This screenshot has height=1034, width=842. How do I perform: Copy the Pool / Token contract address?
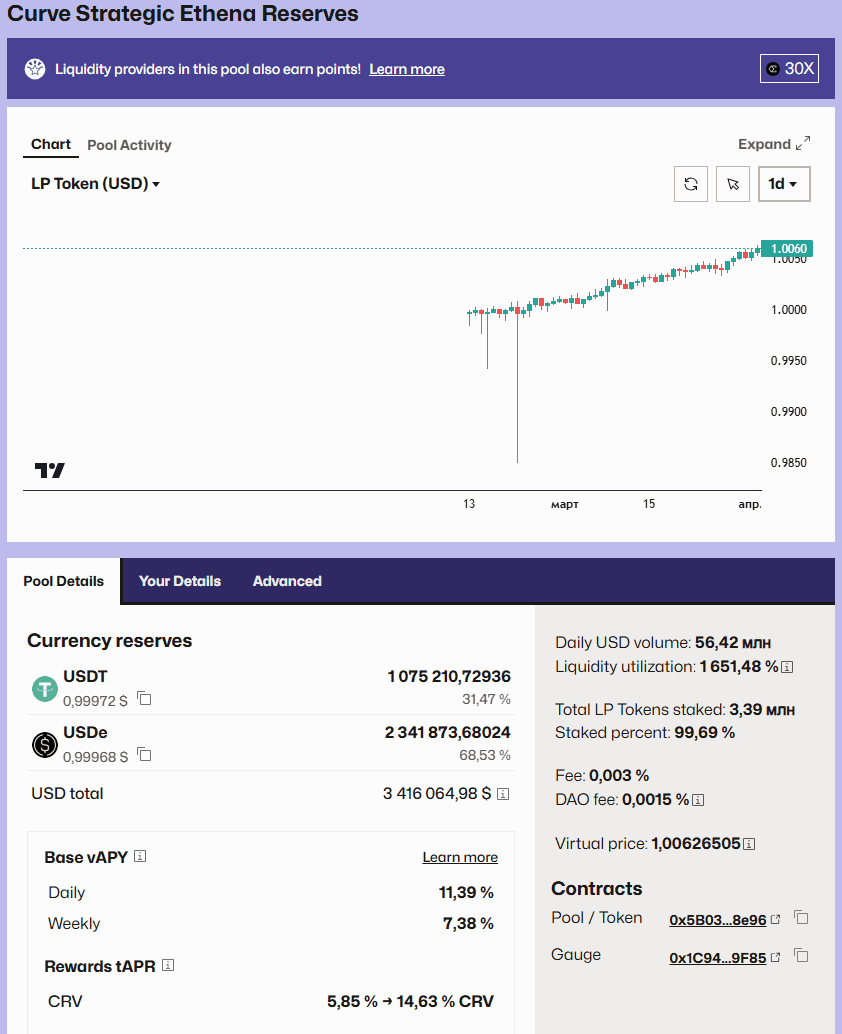(x=801, y=917)
